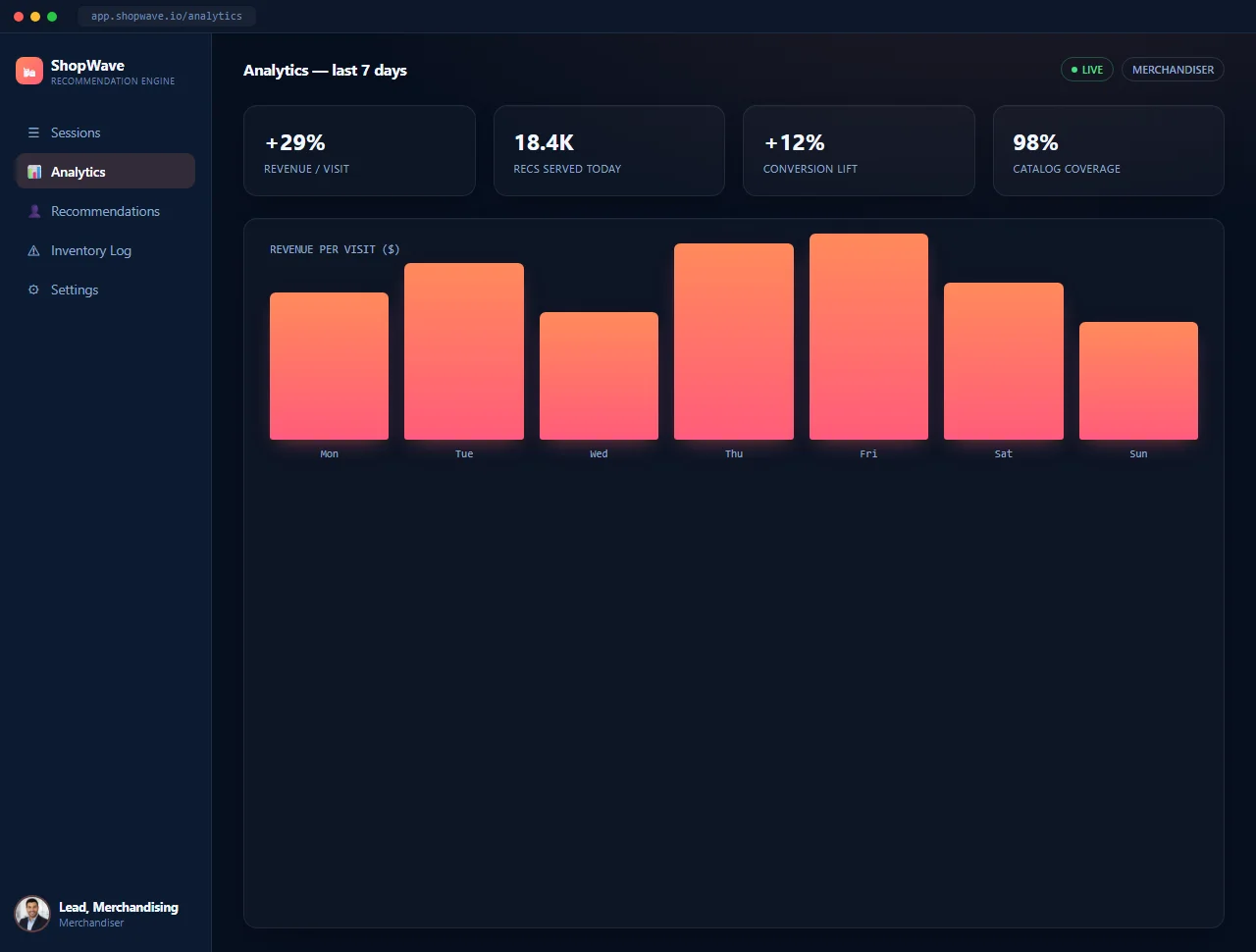Click the Recommendations person icon
1256x952 pixels.
[x=33, y=211]
